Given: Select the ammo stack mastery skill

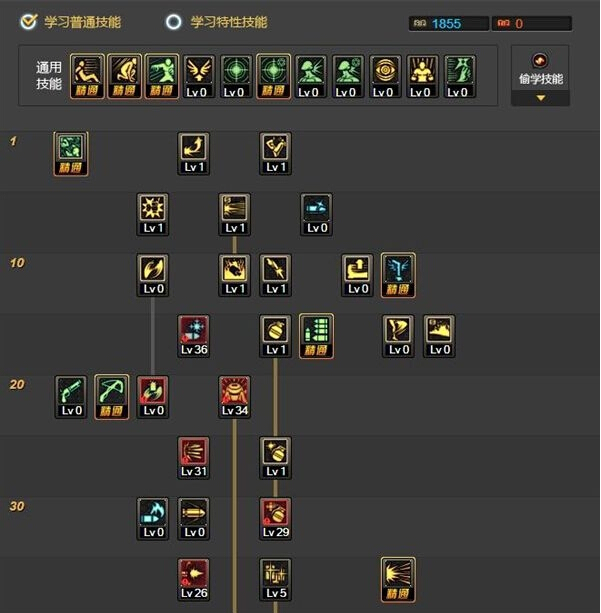Looking at the screenshot, I should 316,336.
